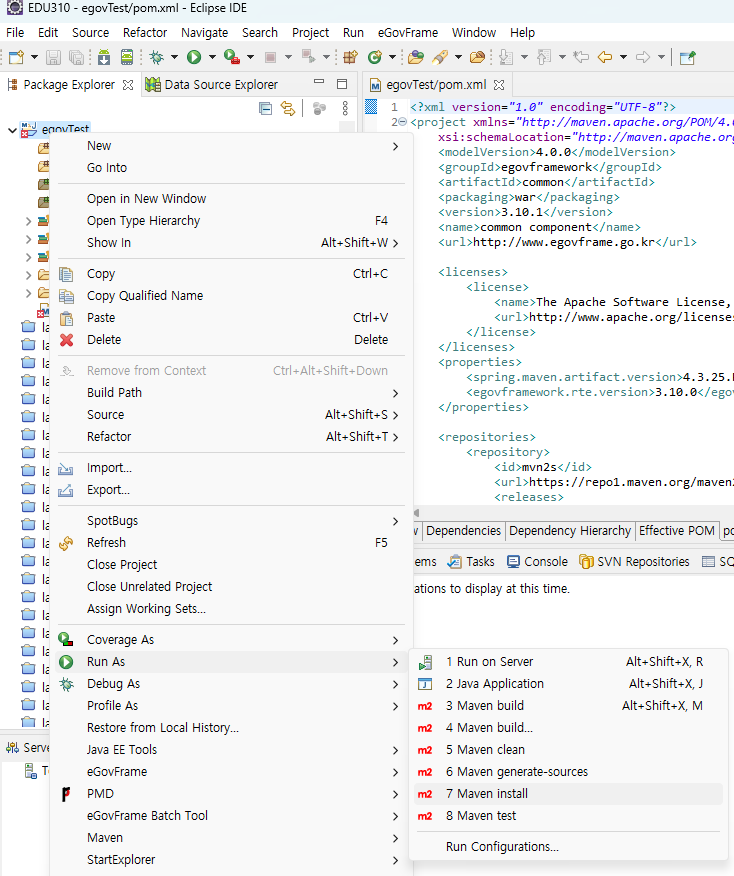Toggle Link with Editor in Package Explorer
The height and width of the screenshot is (876, 734).
point(288,108)
